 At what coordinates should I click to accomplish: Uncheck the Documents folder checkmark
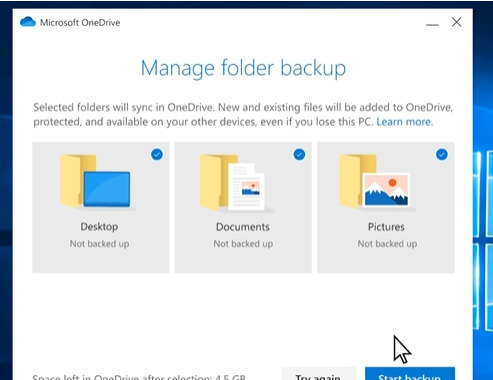tap(299, 154)
